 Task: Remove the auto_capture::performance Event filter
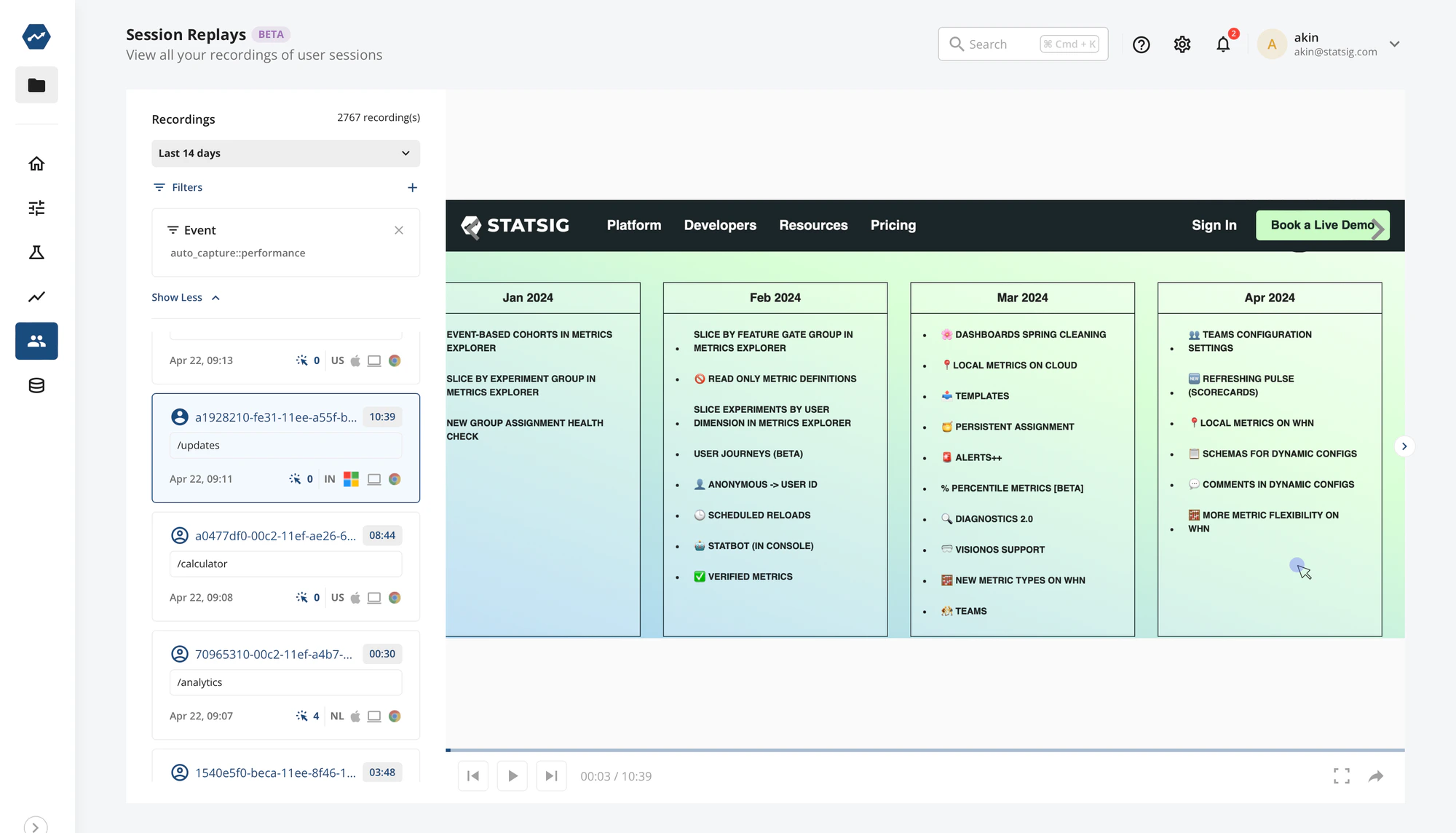pos(399,230)
